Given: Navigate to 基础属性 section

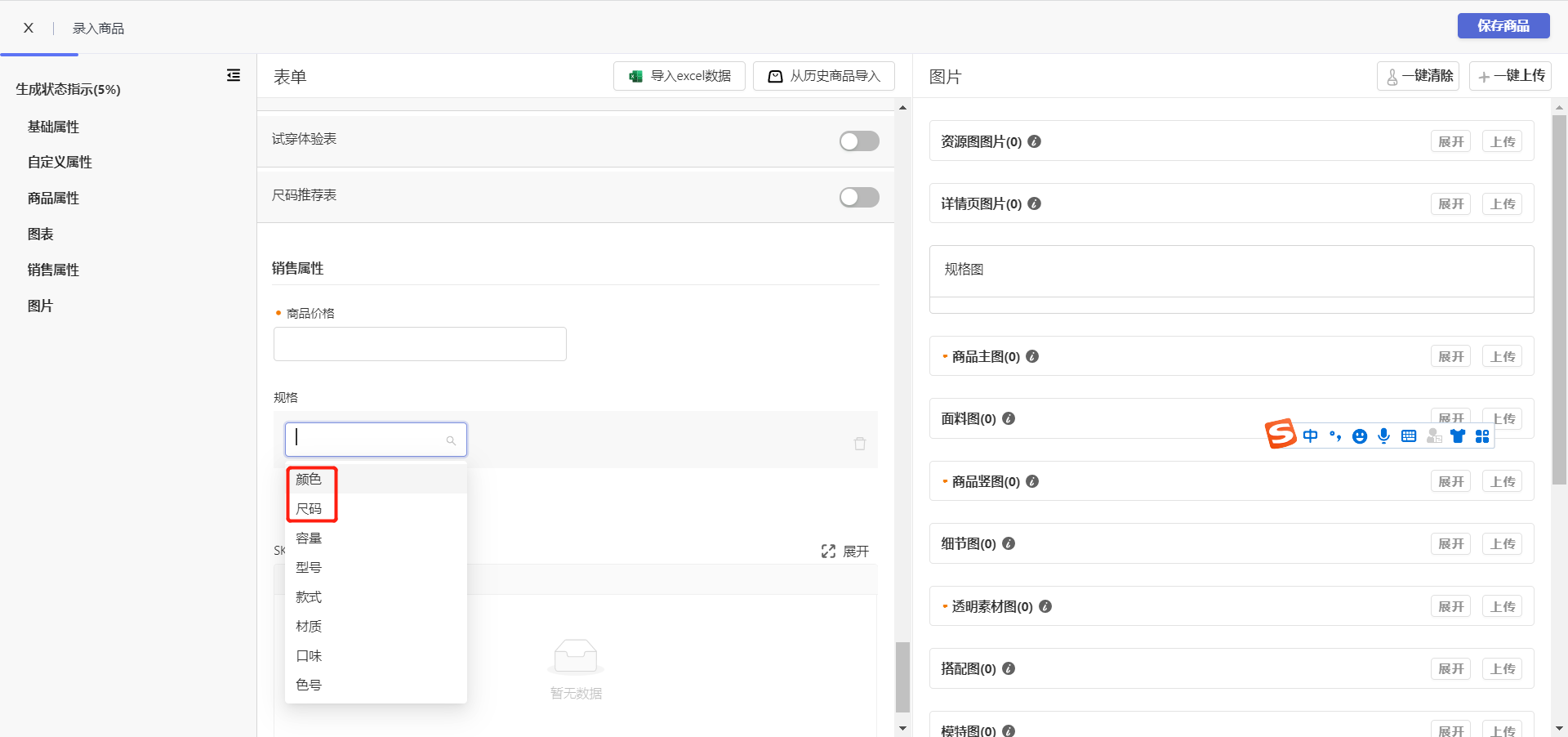Looking at the screenshot, I should 53,127.
